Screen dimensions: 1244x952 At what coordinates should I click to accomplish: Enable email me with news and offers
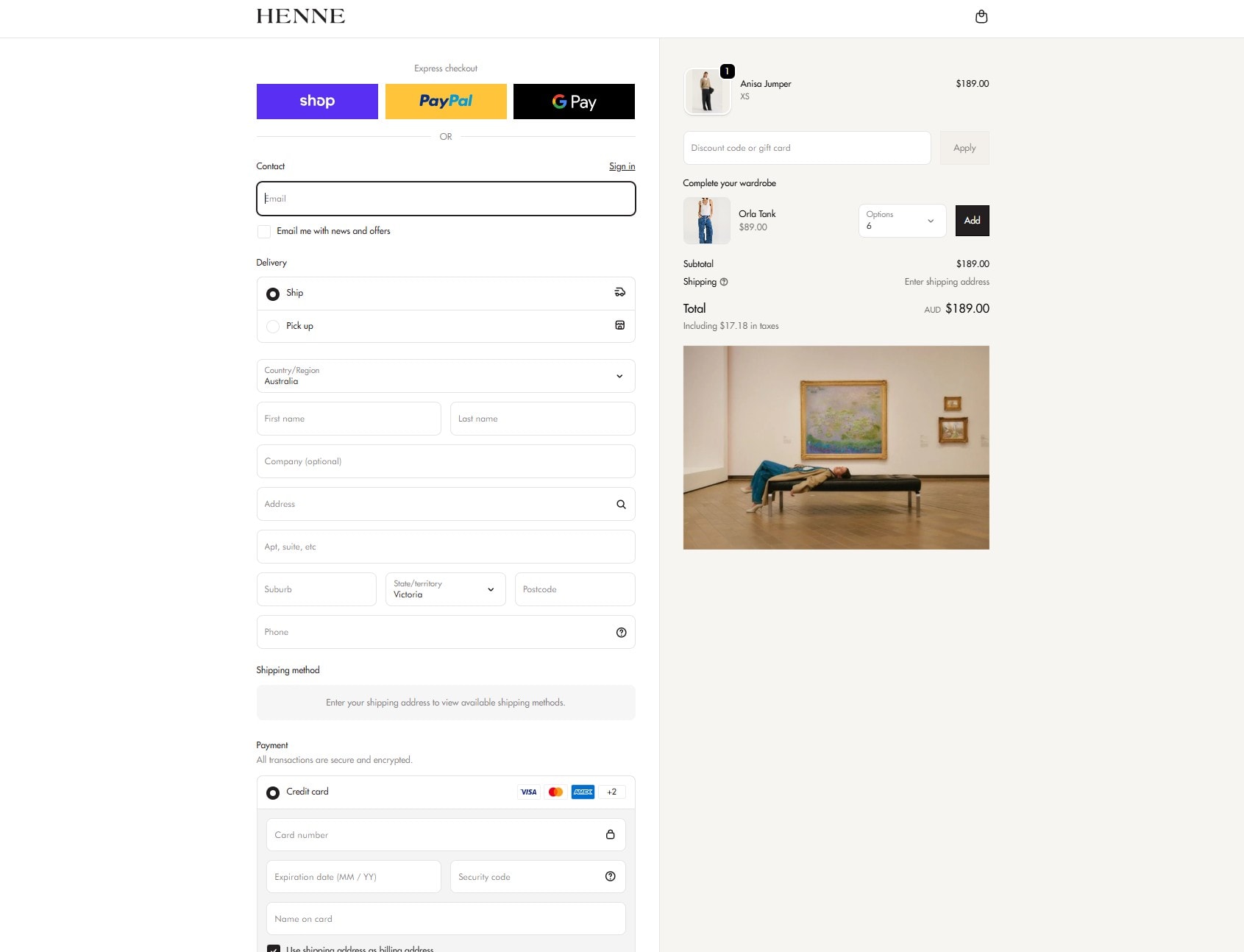[x=264, y=232]
